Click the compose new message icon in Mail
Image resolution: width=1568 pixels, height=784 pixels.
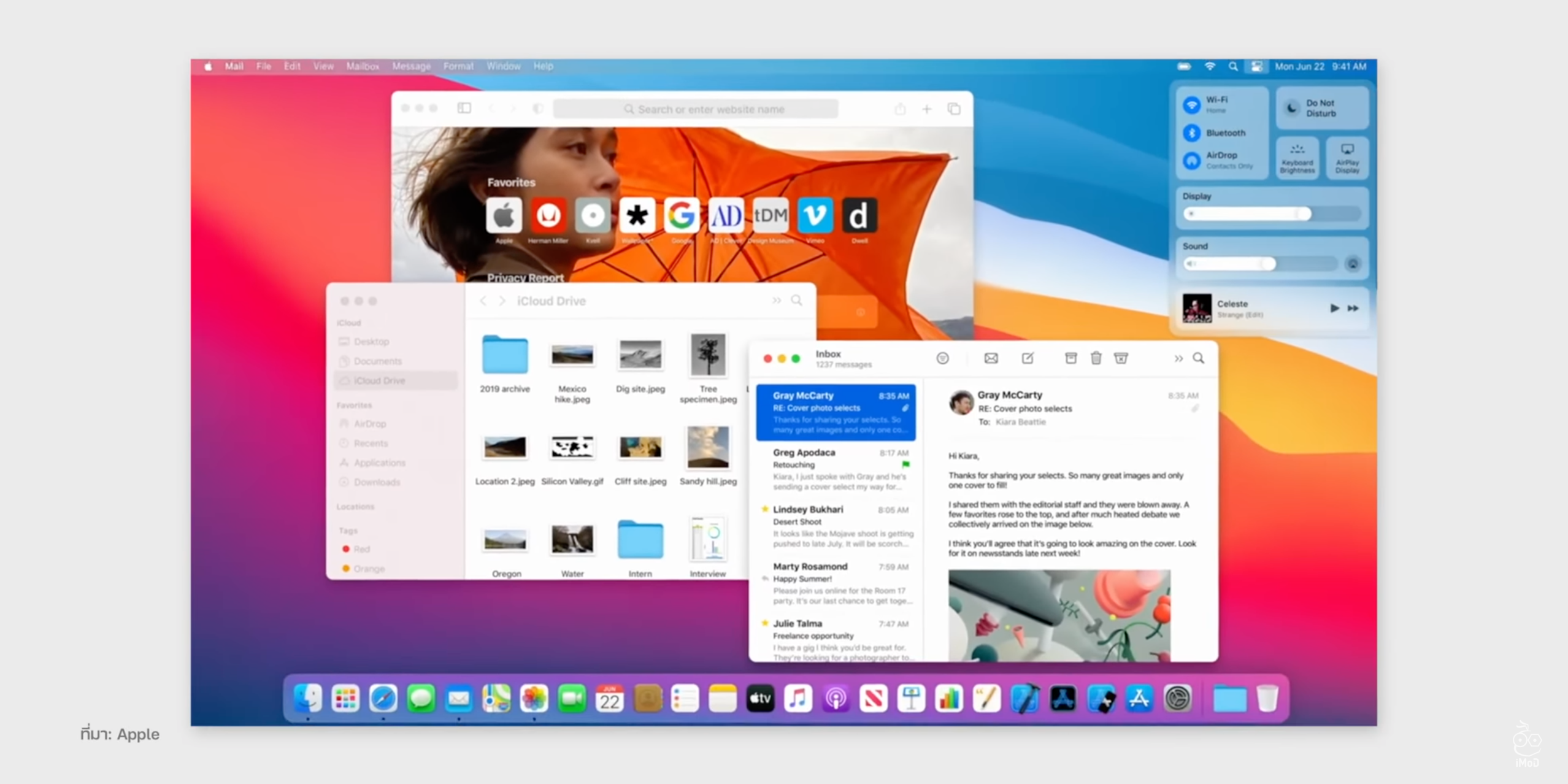click(1028, 358)
